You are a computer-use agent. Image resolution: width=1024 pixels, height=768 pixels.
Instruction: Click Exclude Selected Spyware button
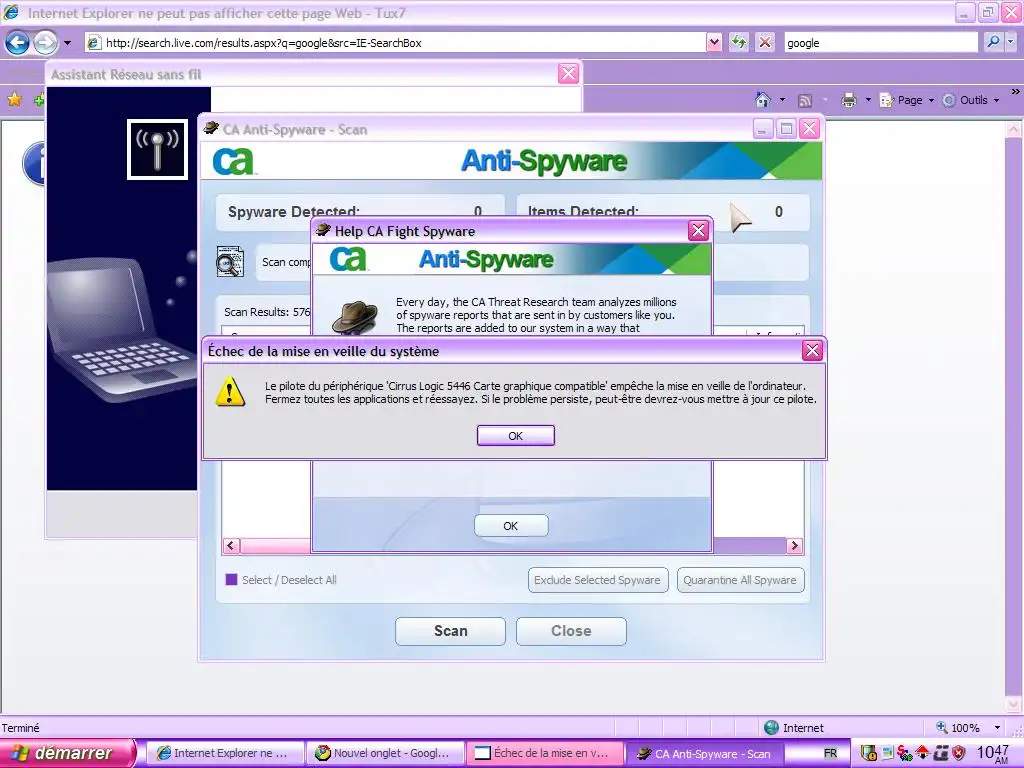[x=598, y=580]
